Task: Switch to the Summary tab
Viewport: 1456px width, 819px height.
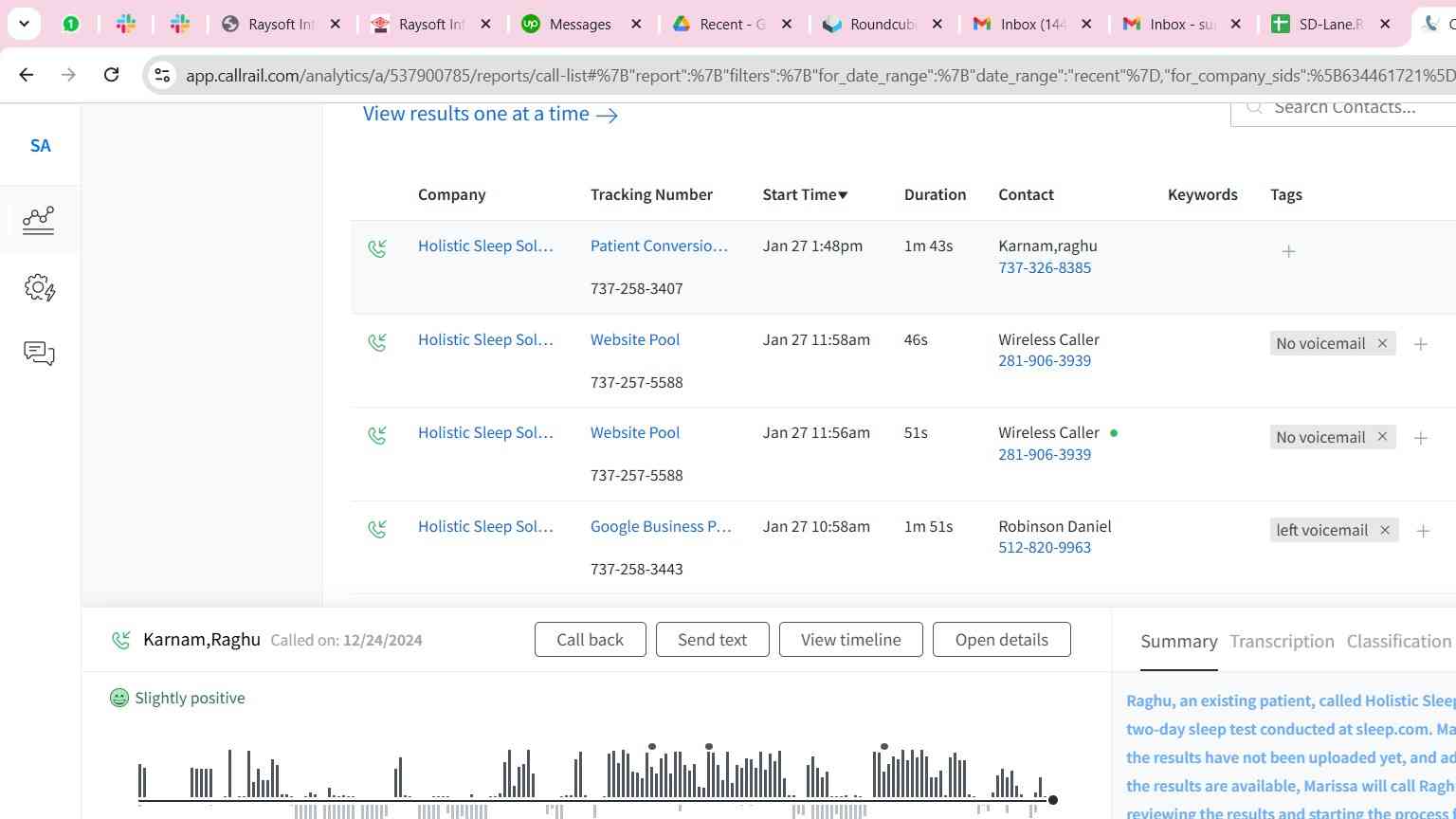Action: click(x=1179, y=642)
